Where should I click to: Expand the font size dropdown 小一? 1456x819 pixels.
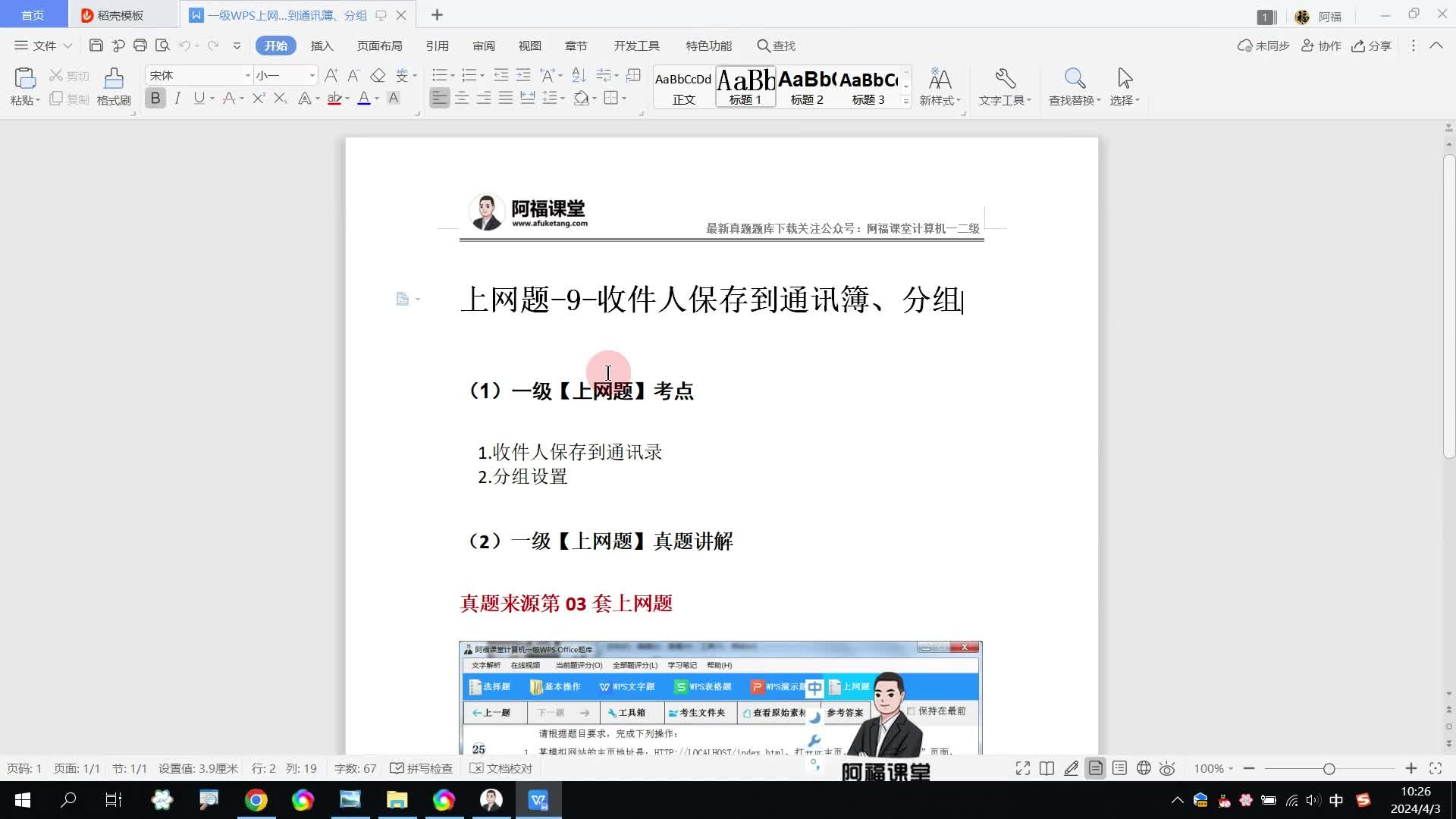(312, 75)
